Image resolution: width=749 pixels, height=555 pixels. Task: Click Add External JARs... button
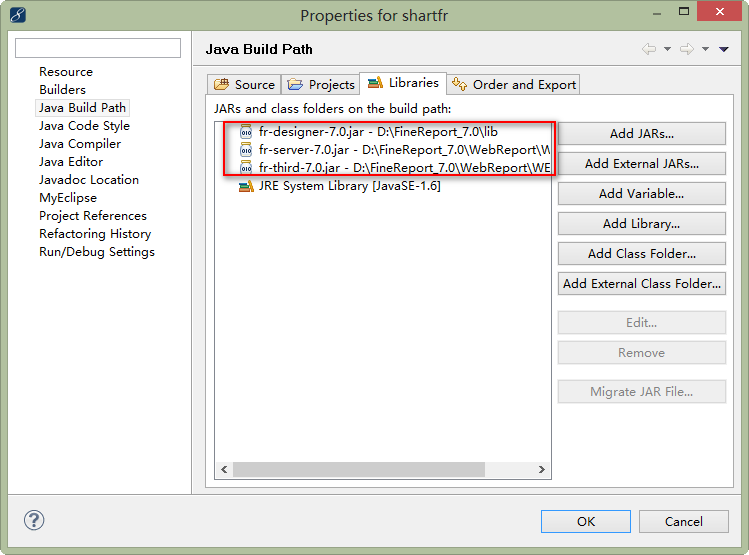coord(642,164)
